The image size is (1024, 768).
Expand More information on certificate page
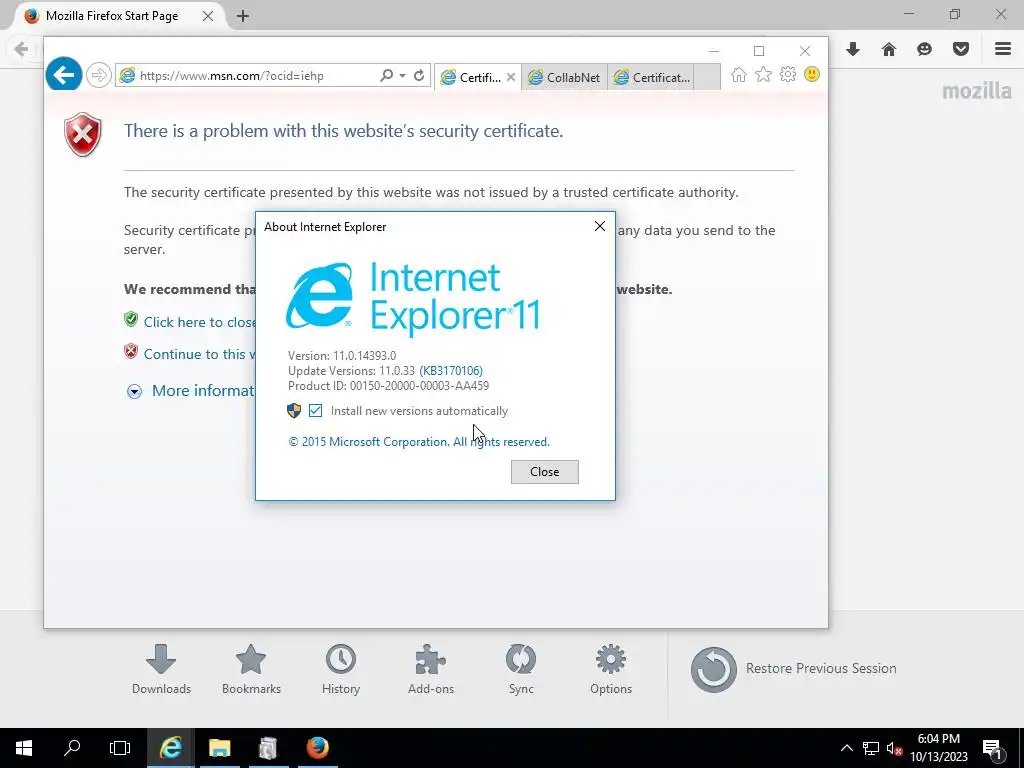(x=190, y=391)
